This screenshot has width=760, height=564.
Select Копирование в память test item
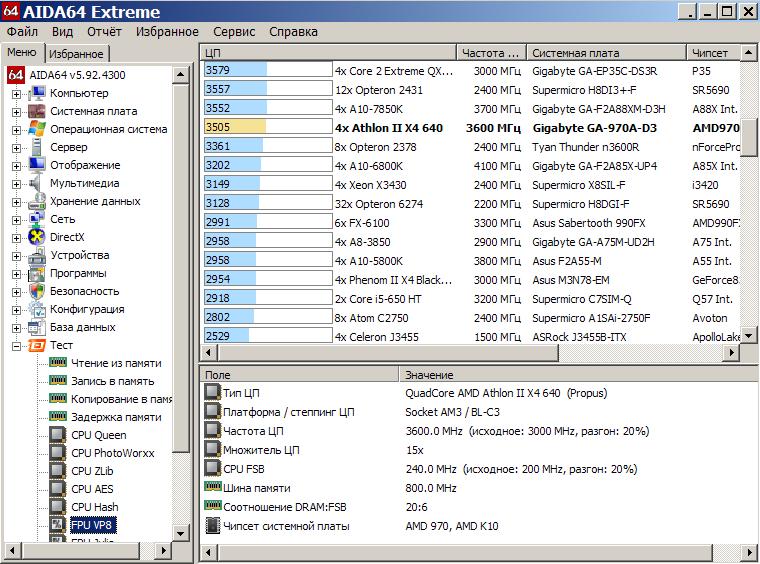pyautogui.click(x=121, y=399)
